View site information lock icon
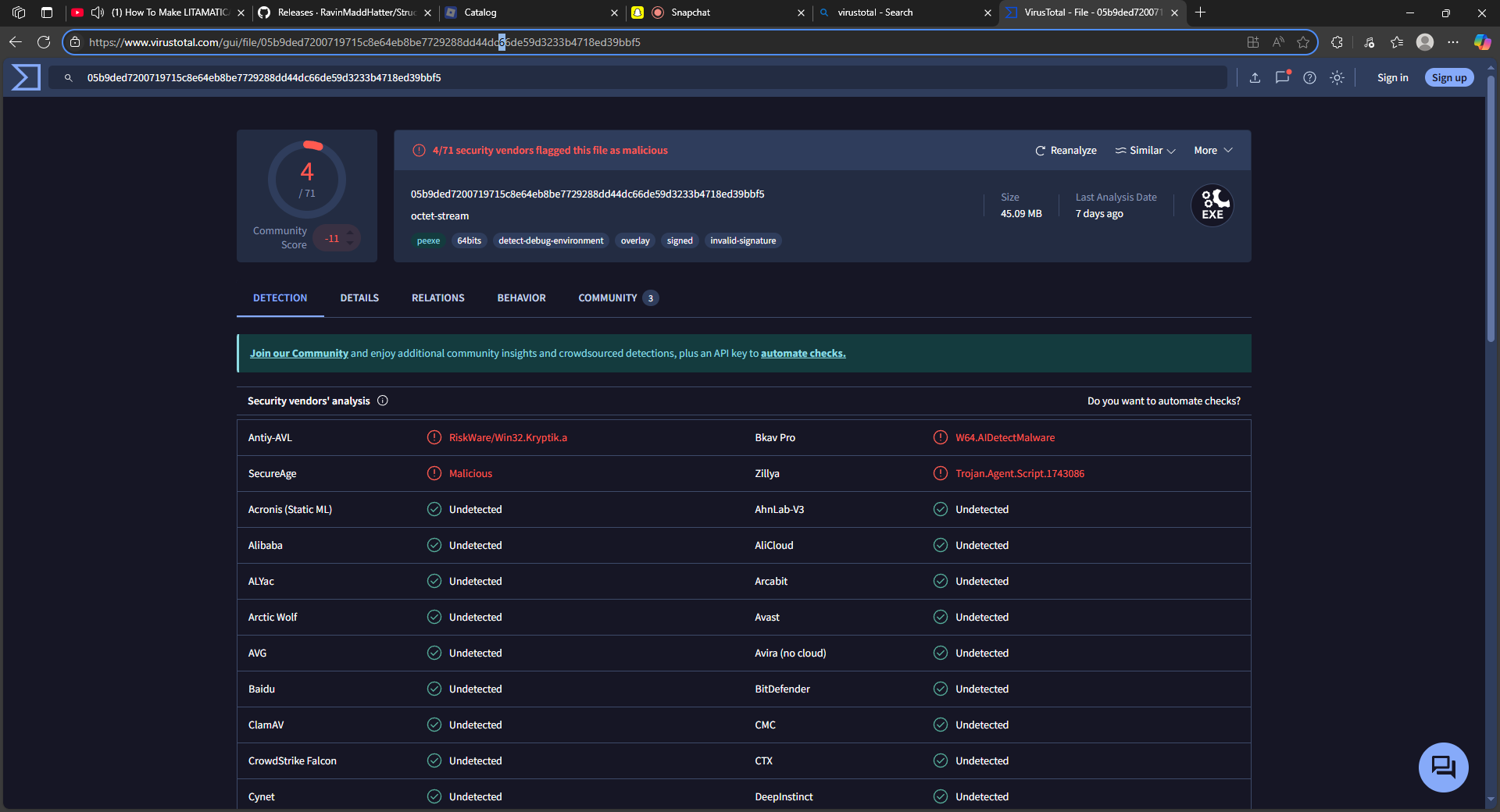Screen dimensions: 1500x812 click(75, 42)
